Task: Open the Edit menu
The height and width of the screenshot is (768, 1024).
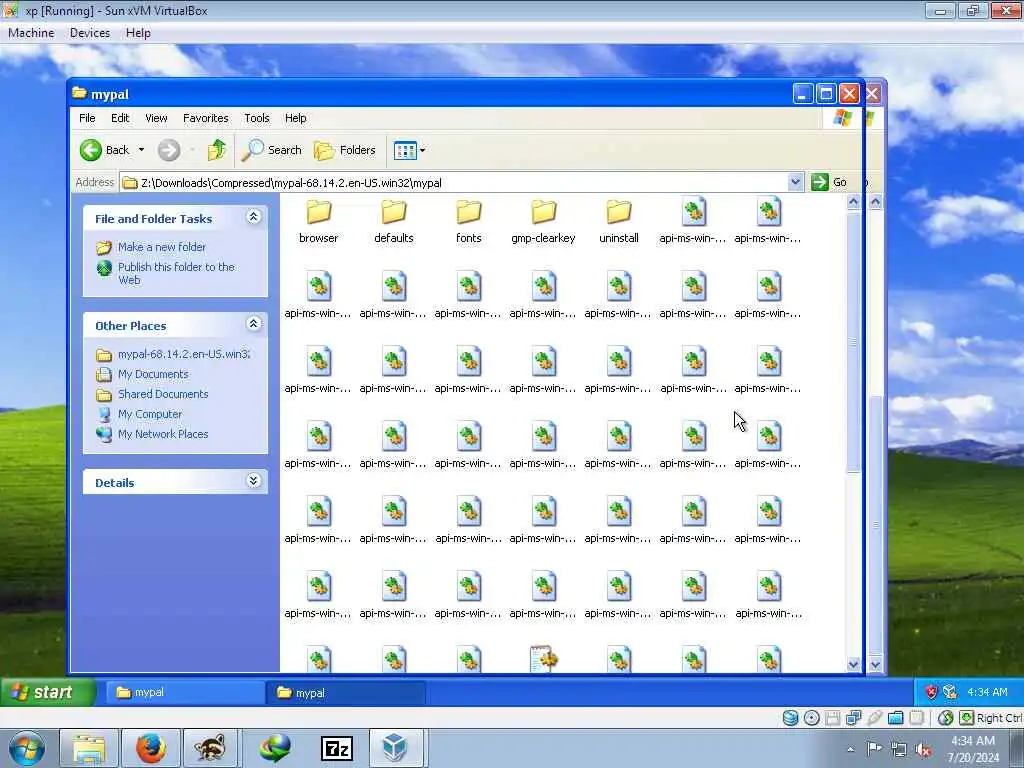Action: pyautogui.click(x=120, y=118)
